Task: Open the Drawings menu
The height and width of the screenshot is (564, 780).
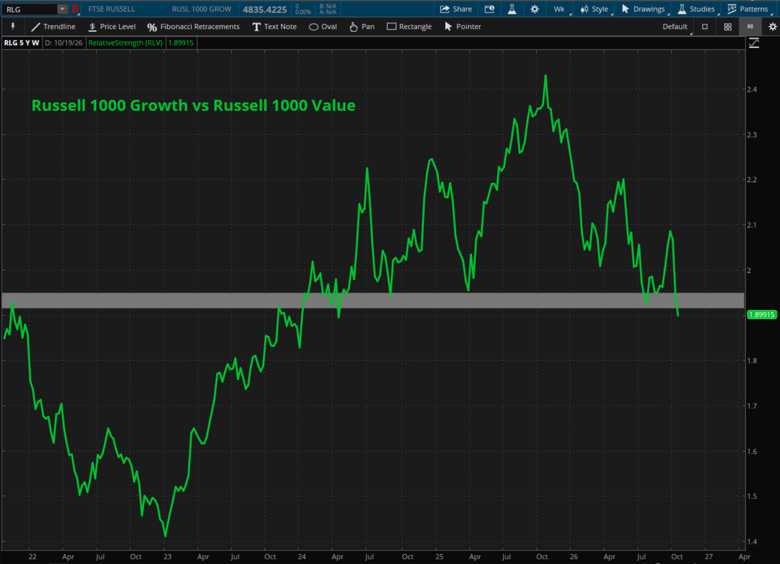Action: click(643, 9)
